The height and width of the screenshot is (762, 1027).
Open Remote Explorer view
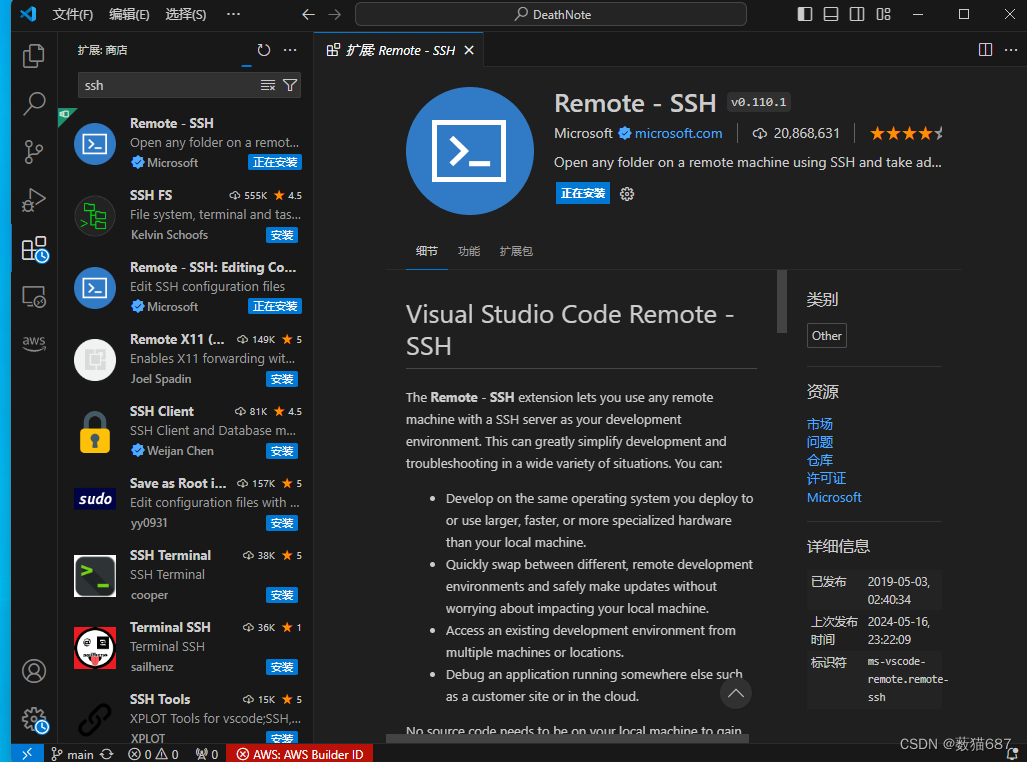point(33,297)
